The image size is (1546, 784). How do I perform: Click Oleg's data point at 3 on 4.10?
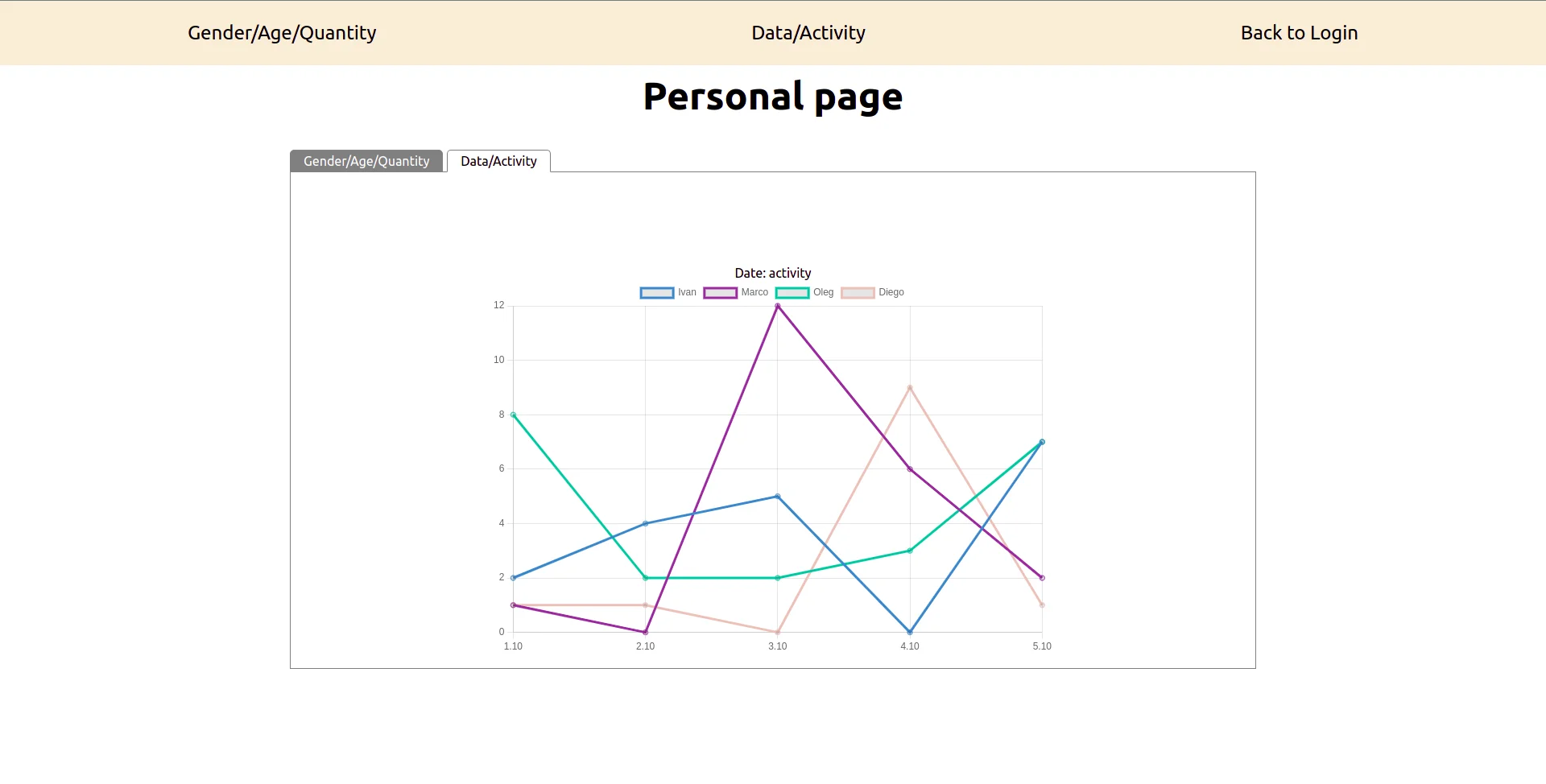point(910,551)
